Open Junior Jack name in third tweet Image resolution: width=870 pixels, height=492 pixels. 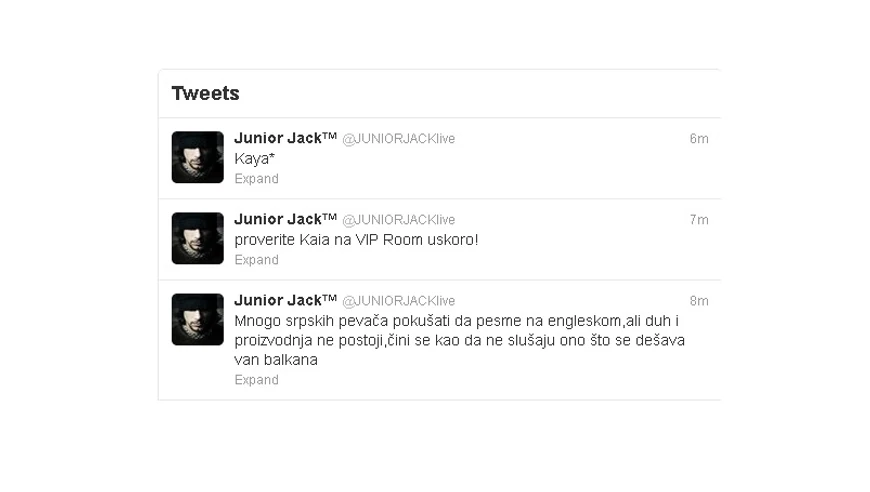(x=285, y=300)
